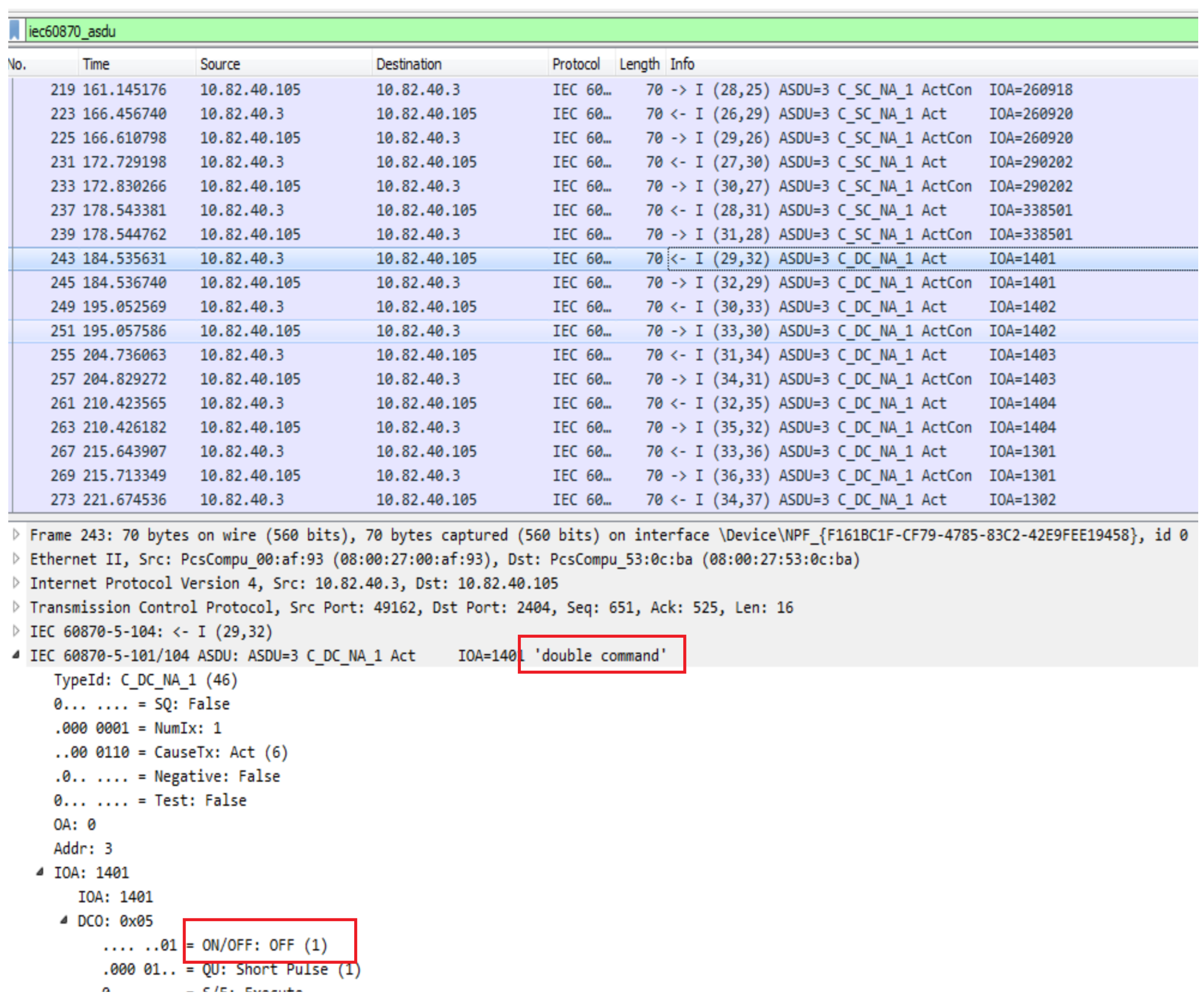Expand Internet Protocol Version 4 section
The image size is (1204, 1001).
point(16,583)
